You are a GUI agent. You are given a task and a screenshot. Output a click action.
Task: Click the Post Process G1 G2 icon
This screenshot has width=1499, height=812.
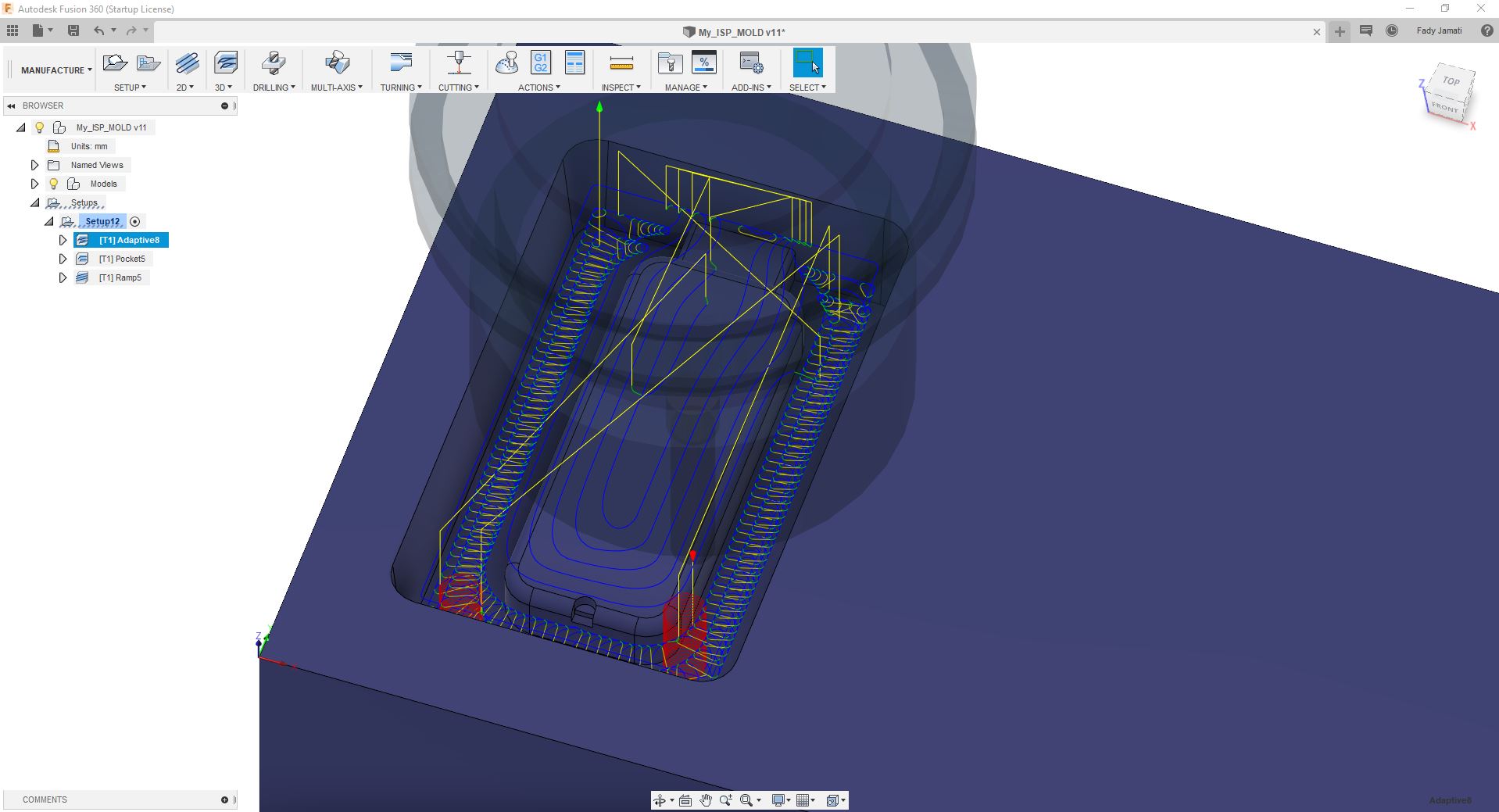pyautogui.click(x=541, y=63)
